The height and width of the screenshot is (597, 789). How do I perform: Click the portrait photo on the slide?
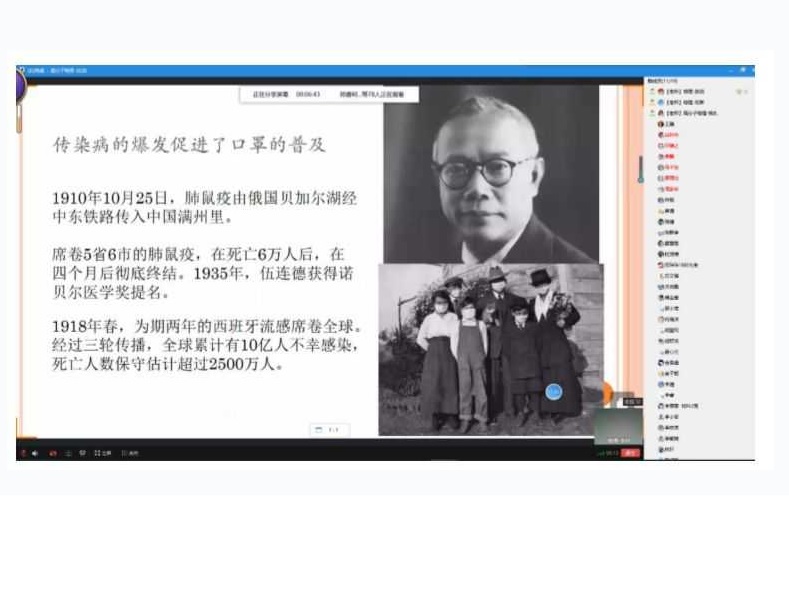pyautogui.click(x=490, y=174)
